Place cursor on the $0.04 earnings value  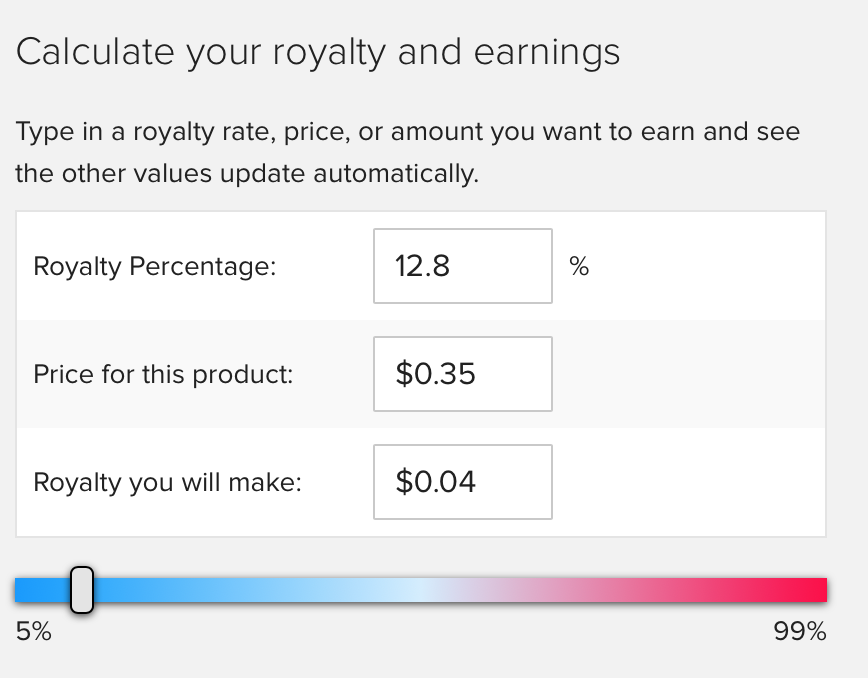[x=435, y=482]
